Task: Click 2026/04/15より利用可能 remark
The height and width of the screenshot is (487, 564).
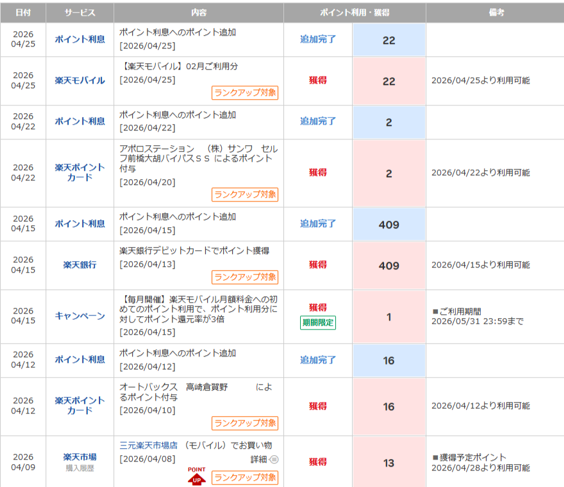Action: click(481, 265)
